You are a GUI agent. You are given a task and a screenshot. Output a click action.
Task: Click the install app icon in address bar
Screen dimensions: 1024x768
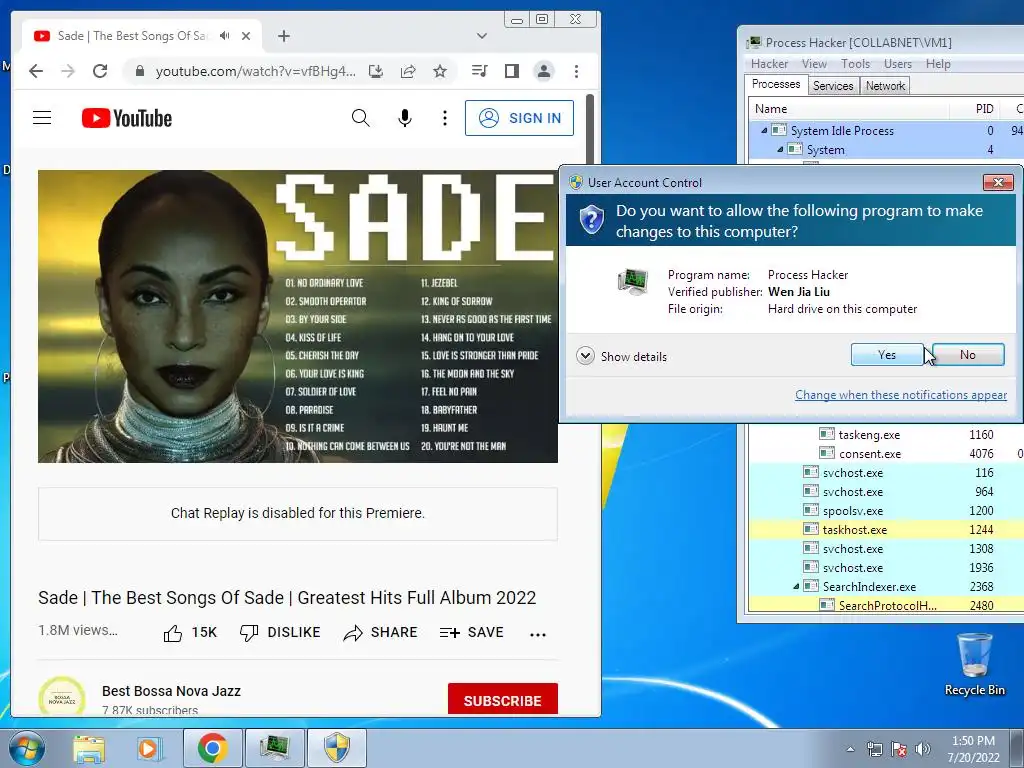click(x=376, y=71)
